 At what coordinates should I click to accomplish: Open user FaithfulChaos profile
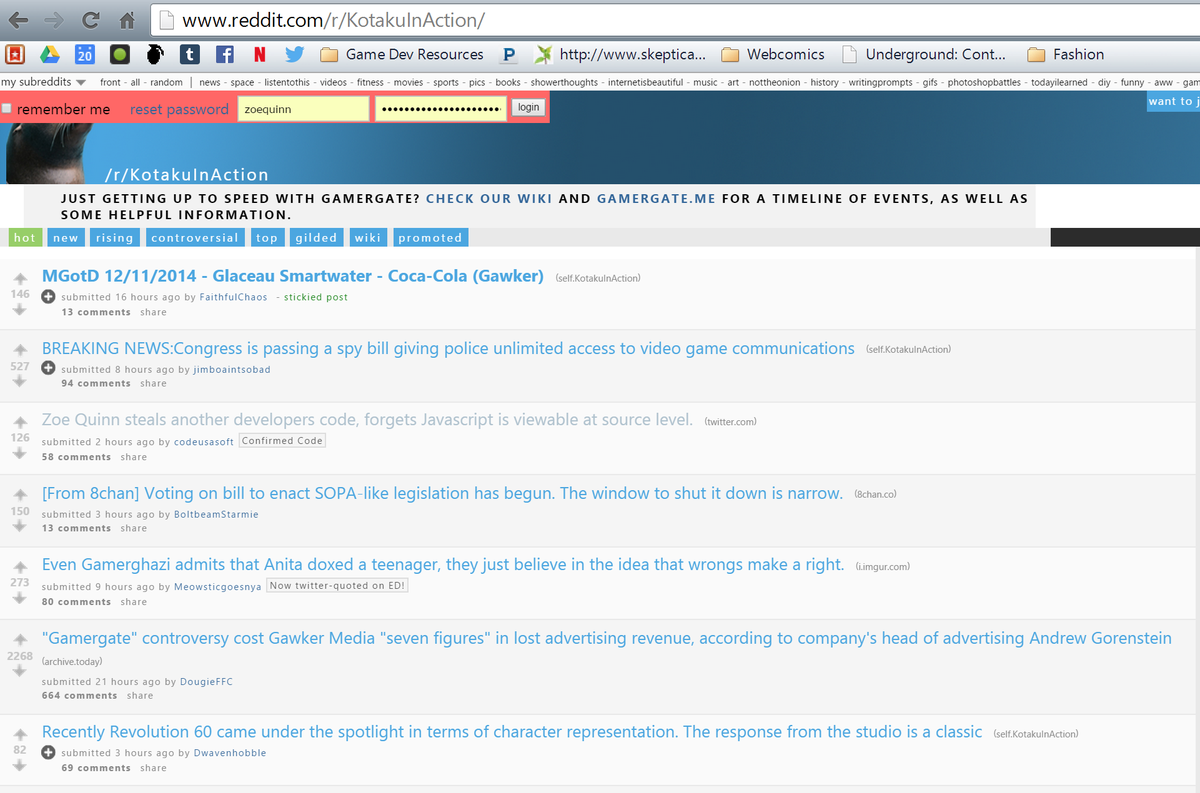[233, 297]
